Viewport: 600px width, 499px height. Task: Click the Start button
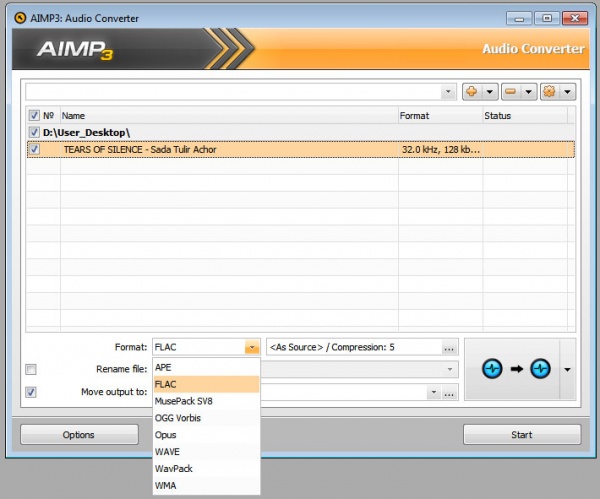(522, 435)
